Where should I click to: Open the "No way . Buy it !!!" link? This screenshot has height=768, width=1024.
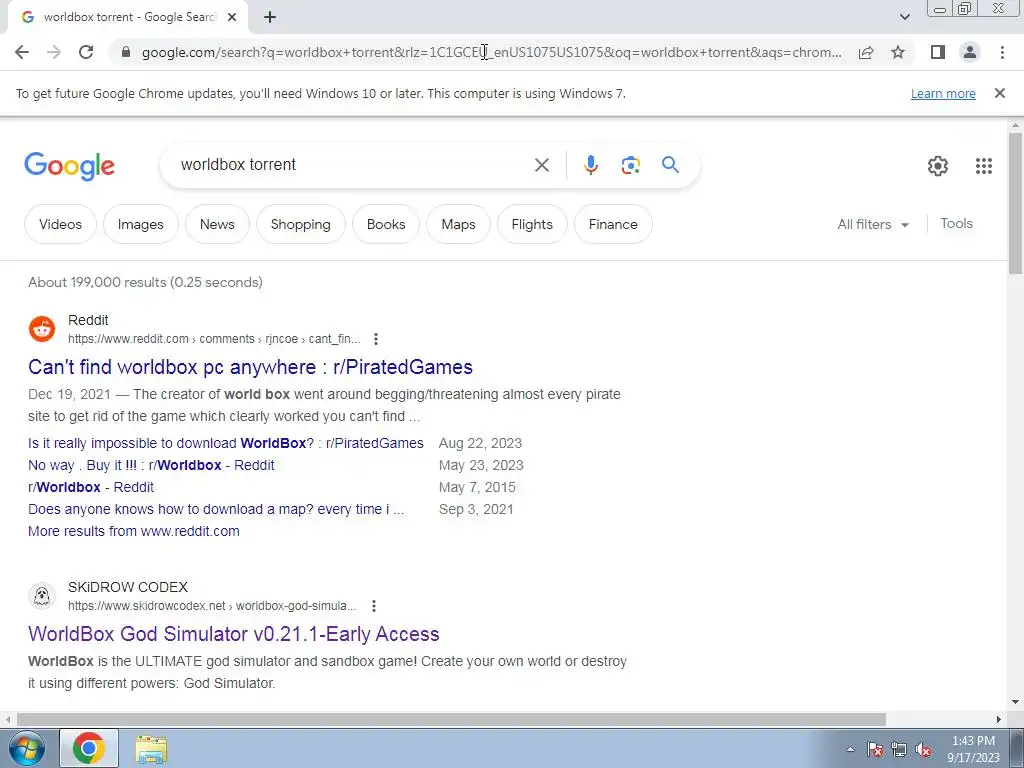click(x=151, y=465)
